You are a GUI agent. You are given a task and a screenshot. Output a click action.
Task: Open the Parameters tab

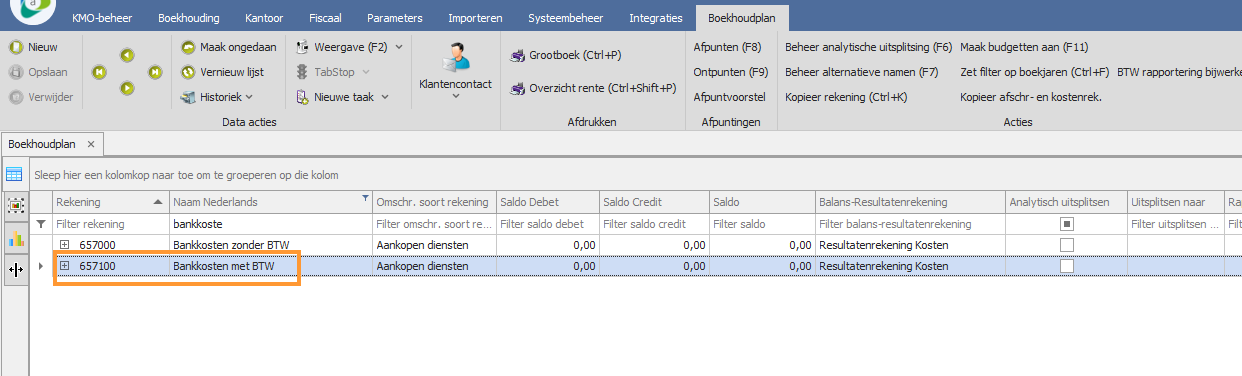click(394, 18)
